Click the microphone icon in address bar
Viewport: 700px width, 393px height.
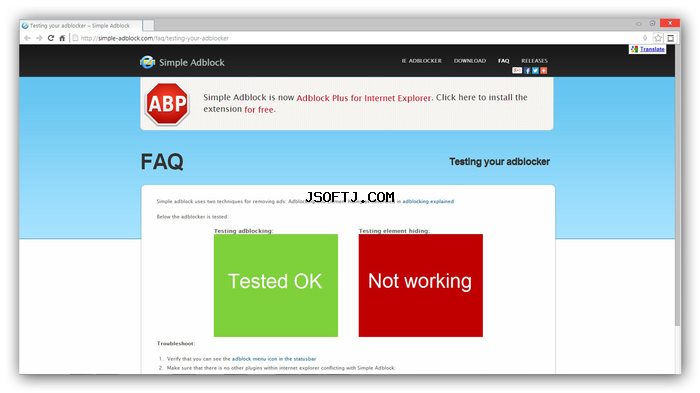pos(645,38)
